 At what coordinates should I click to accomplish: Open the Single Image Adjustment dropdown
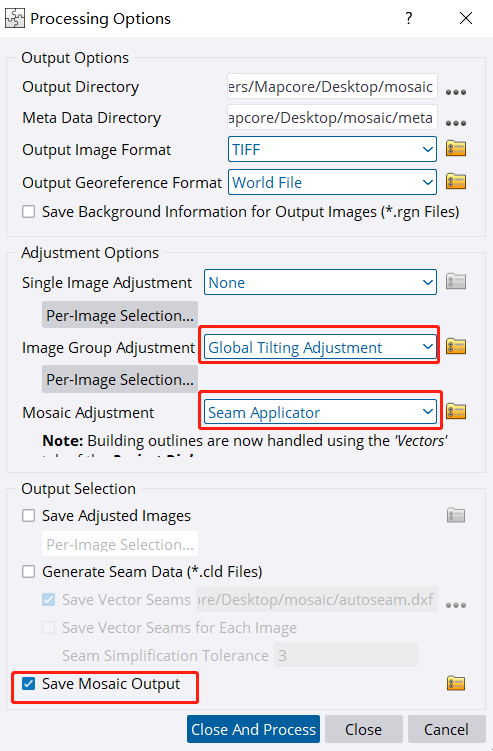[x=320, y=283]
